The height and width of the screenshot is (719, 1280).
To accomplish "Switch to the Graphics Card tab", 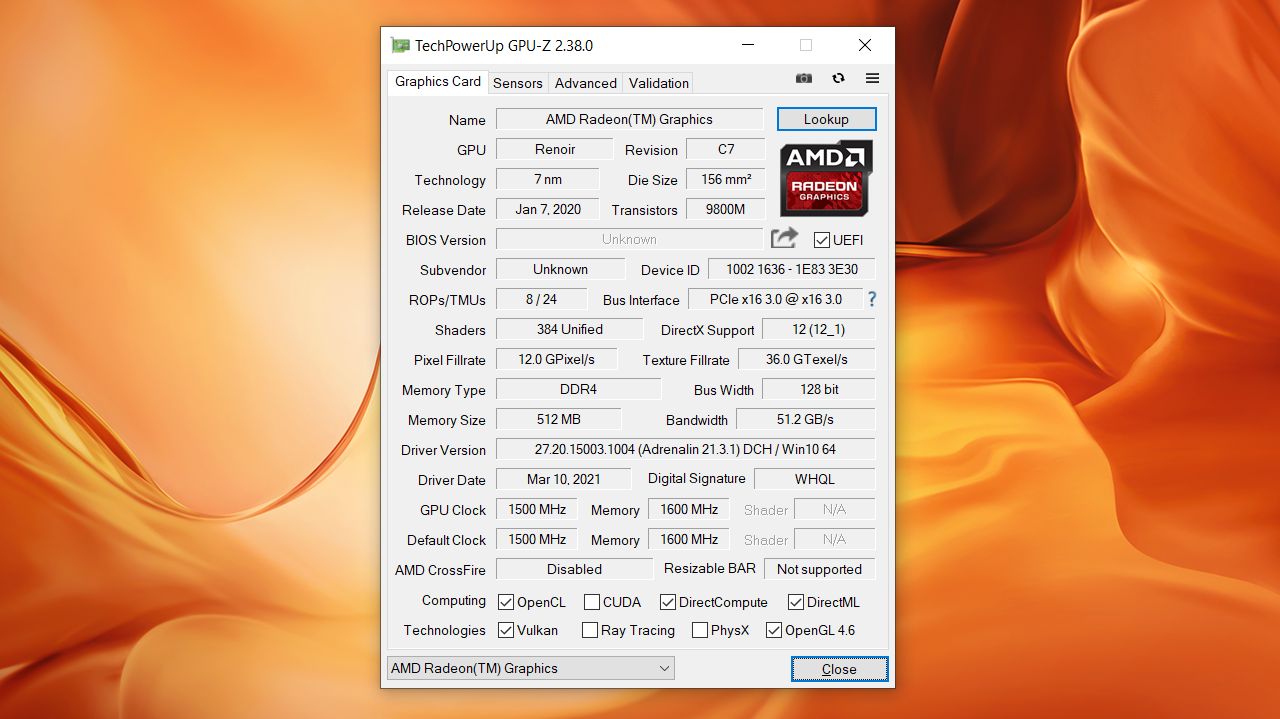I will pos(438,81).
